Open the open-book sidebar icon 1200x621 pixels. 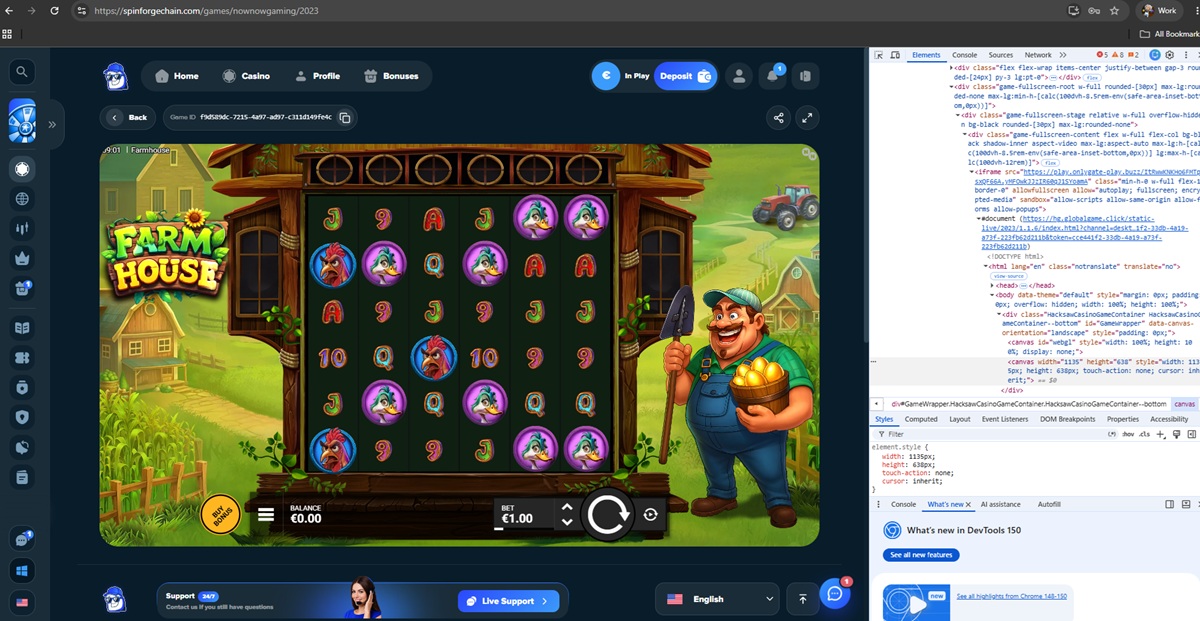pos(22,328)
